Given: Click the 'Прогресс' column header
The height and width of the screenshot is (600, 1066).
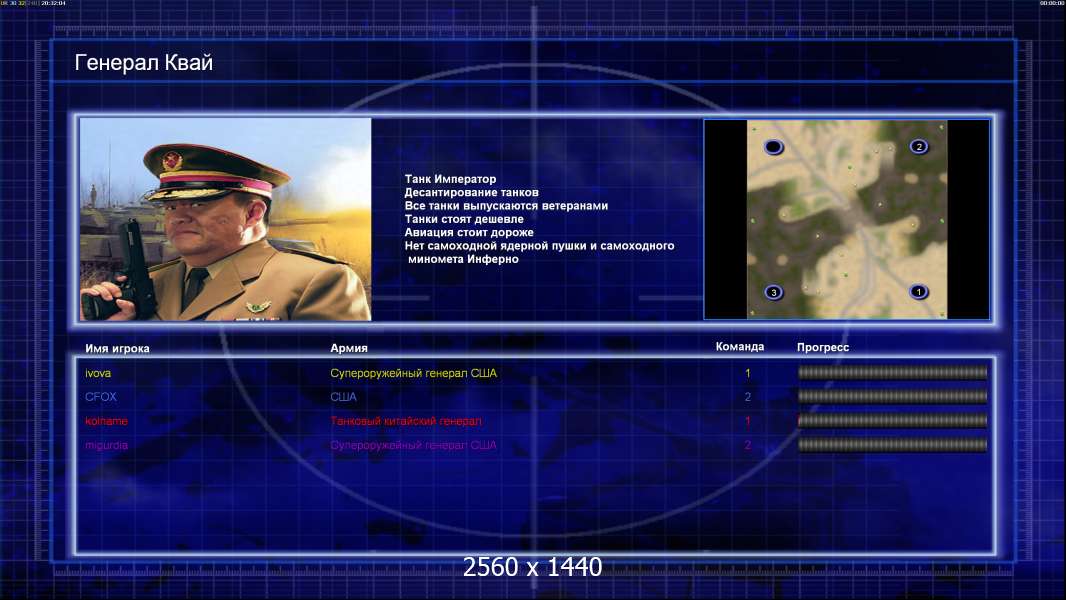Looking at the screenshot, I should coord(823,347).
